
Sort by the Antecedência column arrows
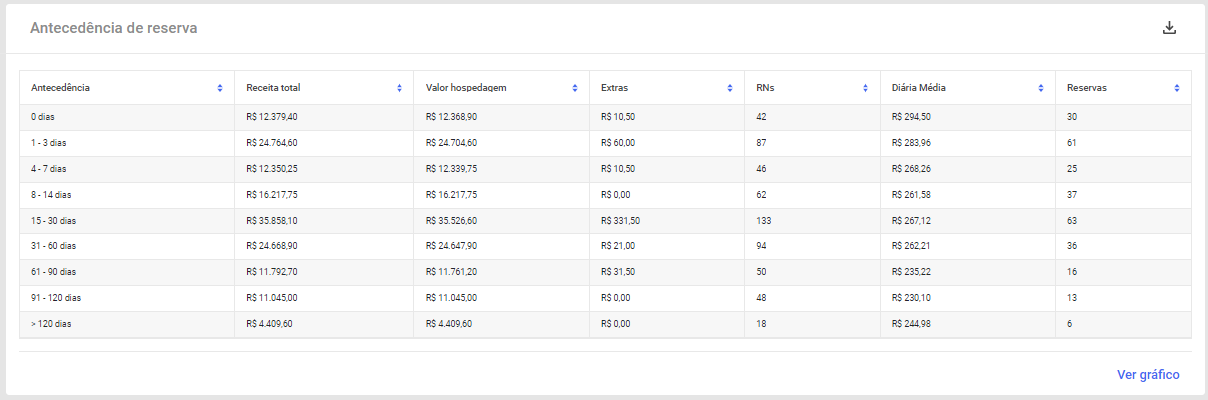click(220, 88)
